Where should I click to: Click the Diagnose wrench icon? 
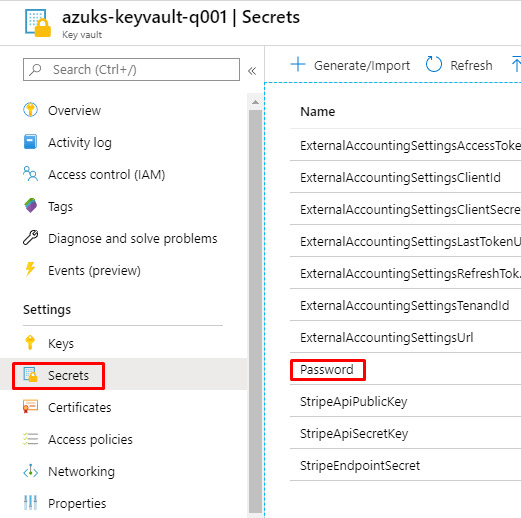pos(31,238)
